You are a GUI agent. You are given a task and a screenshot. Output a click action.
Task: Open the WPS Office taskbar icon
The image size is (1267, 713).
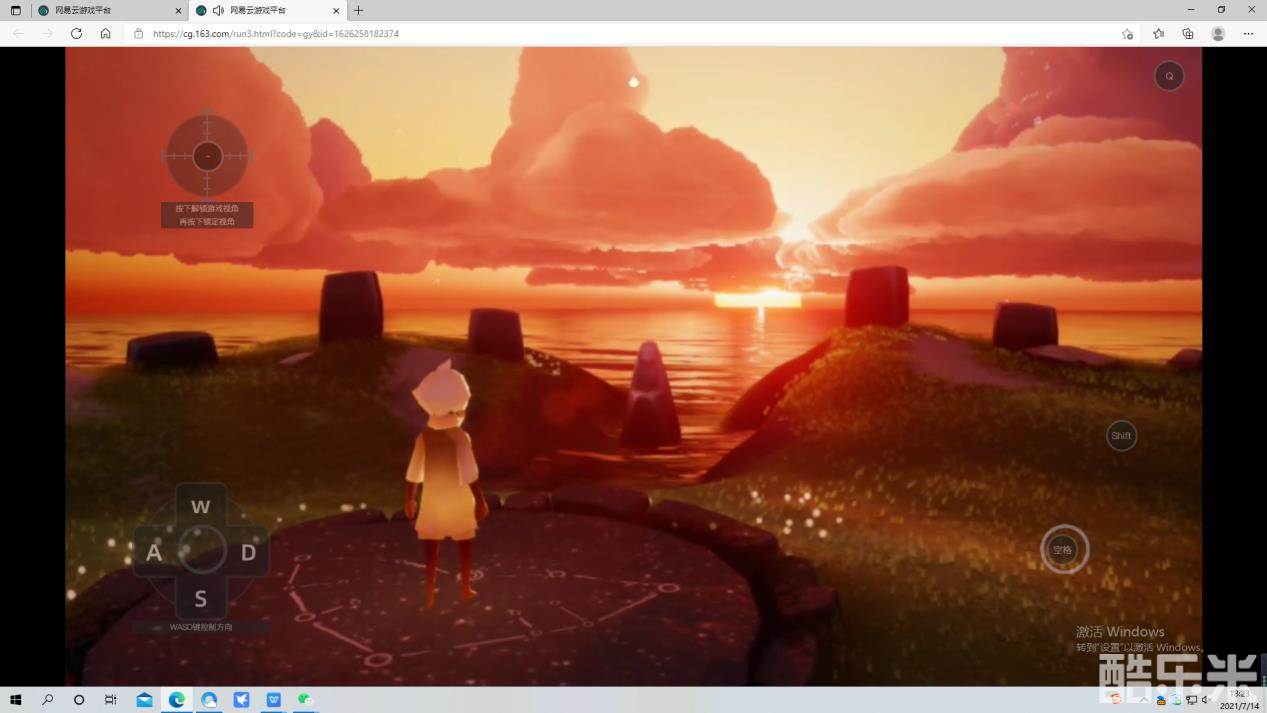coord(273,700)
